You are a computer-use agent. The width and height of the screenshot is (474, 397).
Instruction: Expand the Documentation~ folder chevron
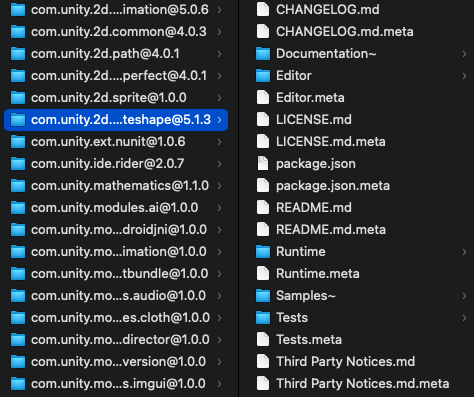(464, 54)
